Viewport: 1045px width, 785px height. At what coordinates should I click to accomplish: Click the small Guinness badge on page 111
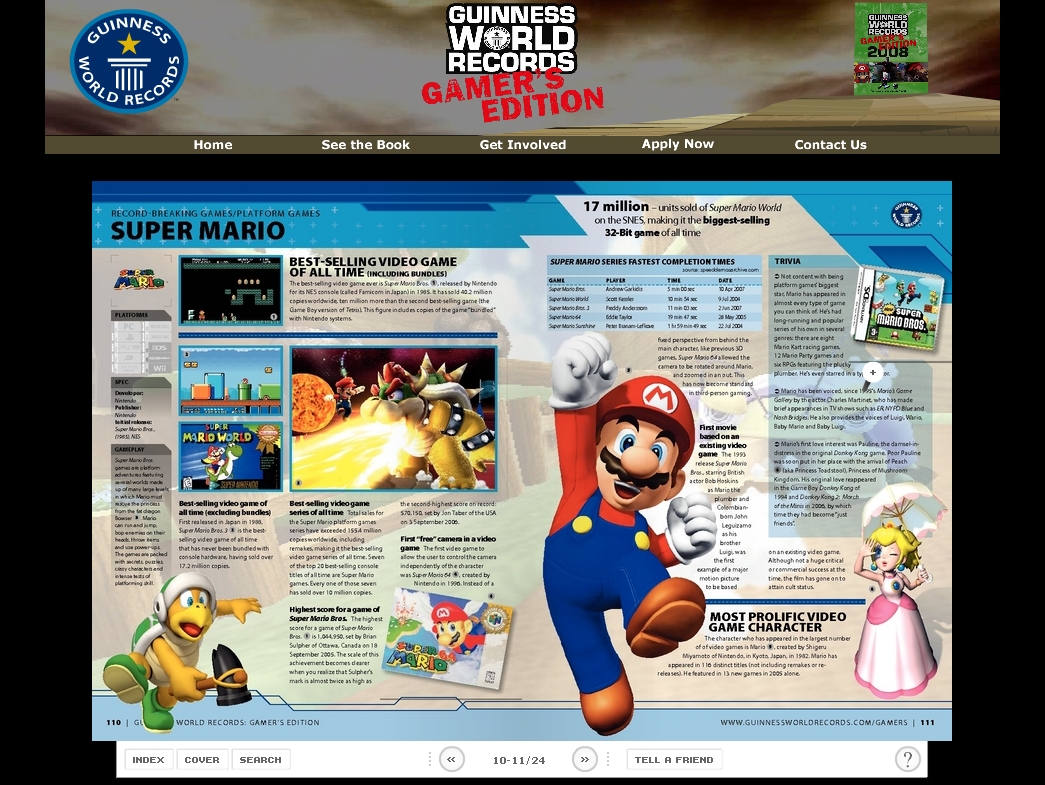coord(906,214)
